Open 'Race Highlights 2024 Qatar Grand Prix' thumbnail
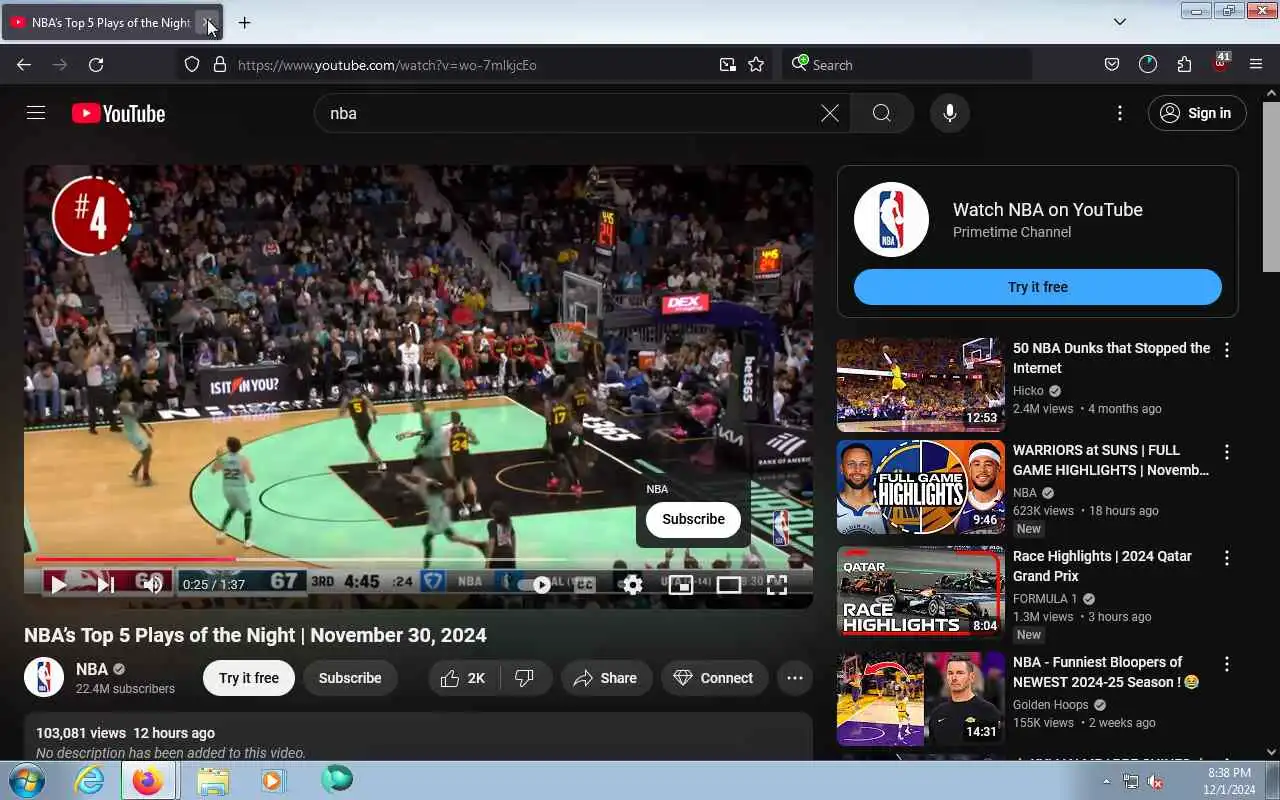 point(920,593)
